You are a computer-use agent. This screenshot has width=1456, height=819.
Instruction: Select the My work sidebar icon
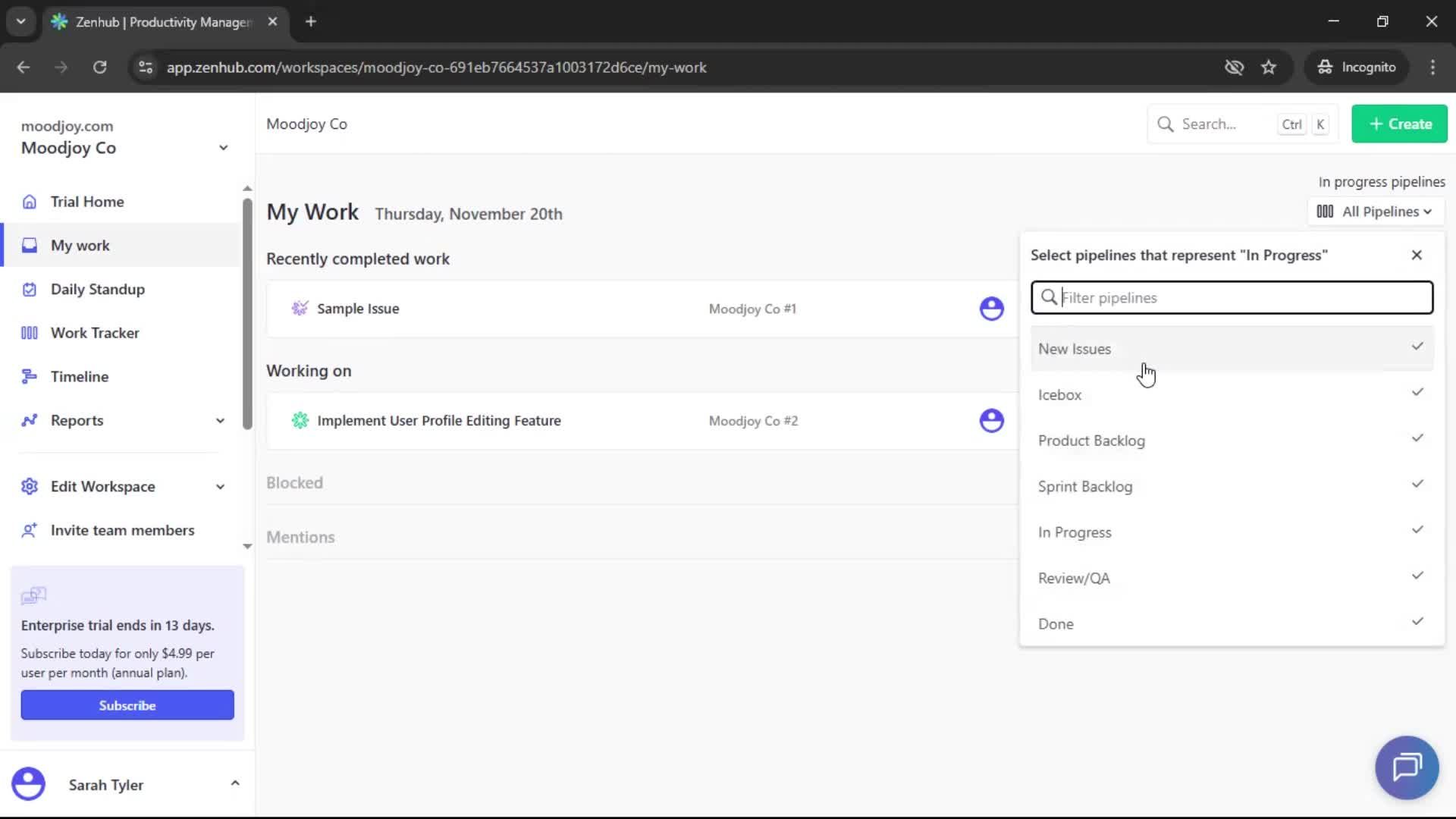click(29, 245)
